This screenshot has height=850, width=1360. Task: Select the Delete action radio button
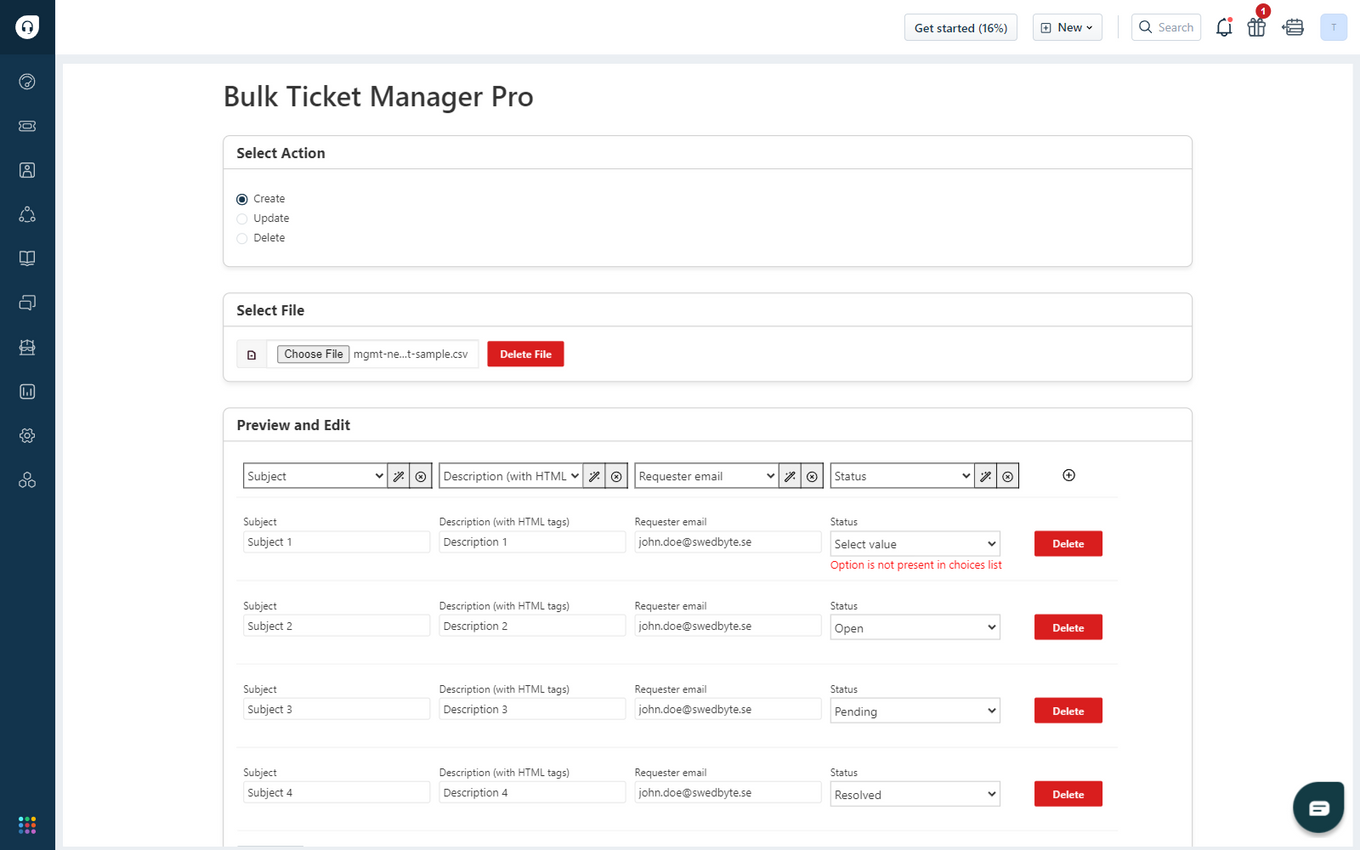point(241,238)
